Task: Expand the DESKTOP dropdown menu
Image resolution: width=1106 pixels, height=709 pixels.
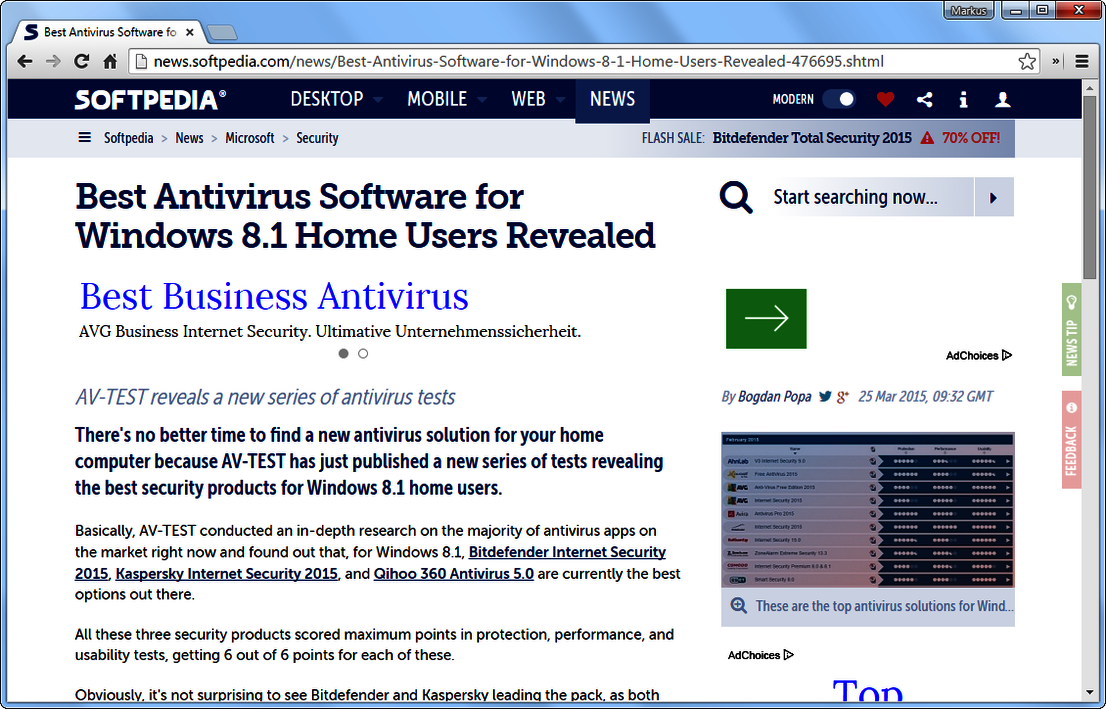Action: click(329, 99)
